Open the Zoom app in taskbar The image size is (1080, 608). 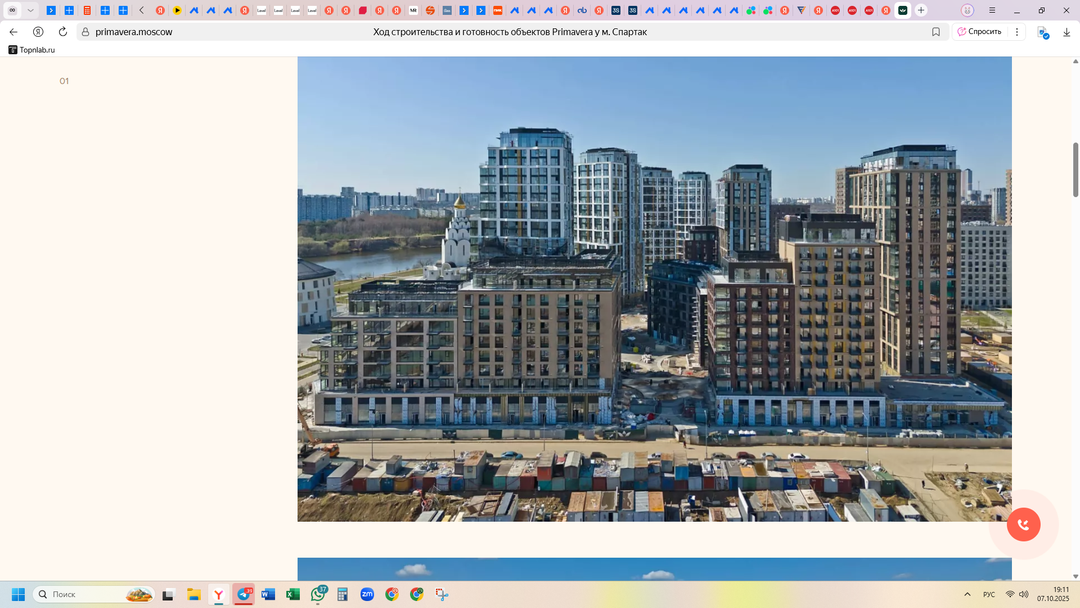point(367,594)
